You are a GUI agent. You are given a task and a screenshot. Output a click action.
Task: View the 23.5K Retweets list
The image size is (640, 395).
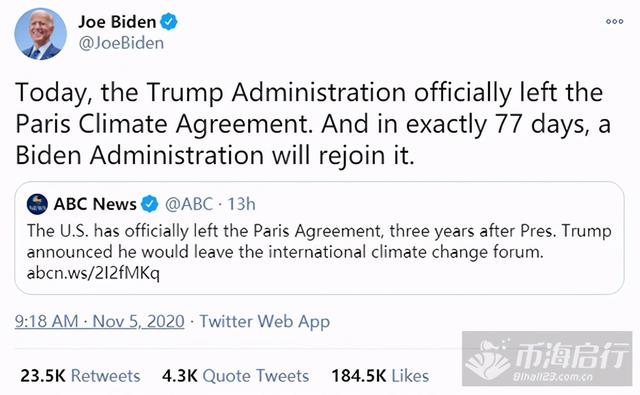click(80, 376)
